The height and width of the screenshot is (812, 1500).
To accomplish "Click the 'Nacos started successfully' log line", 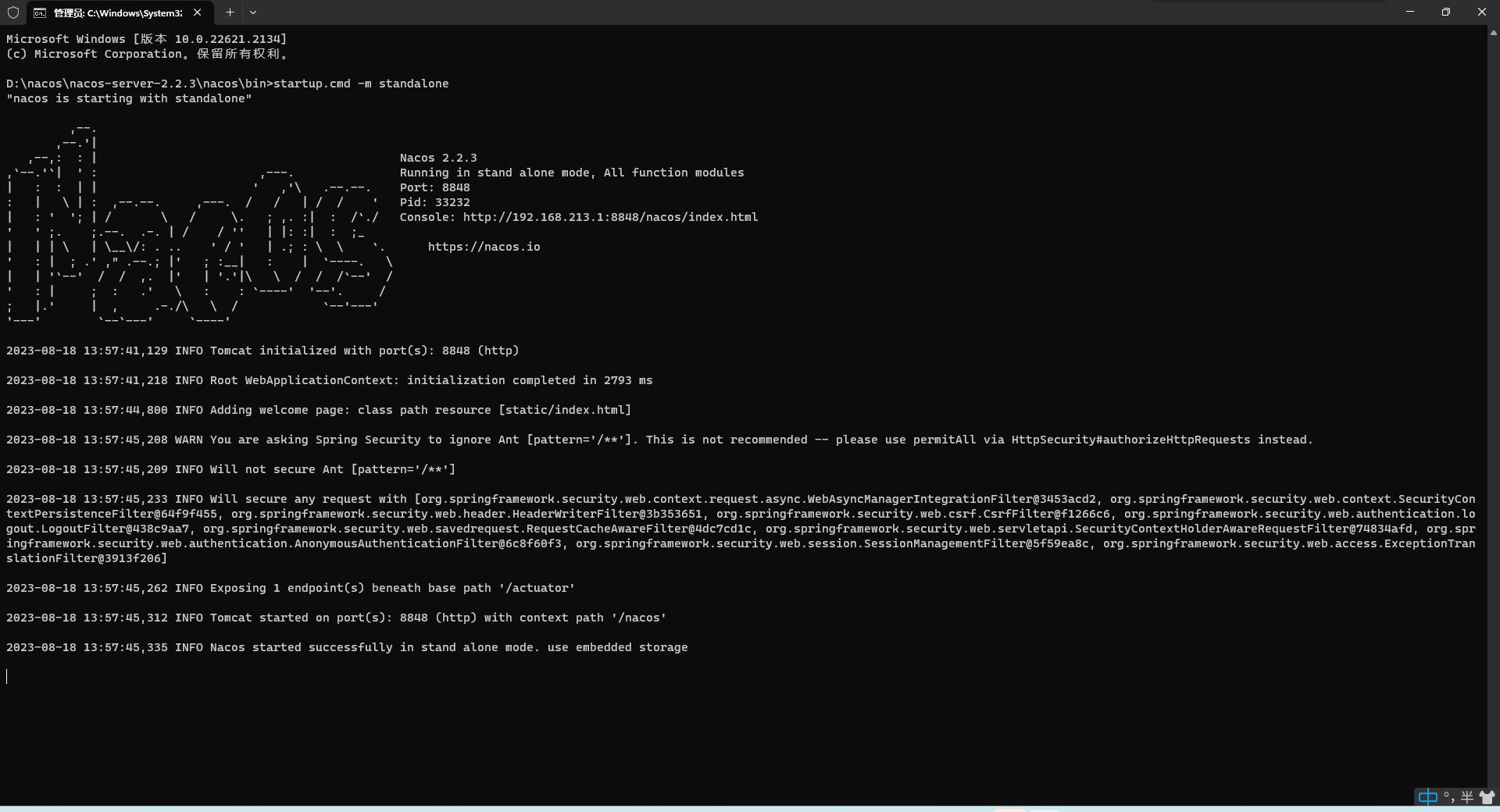I will point(347,647).
